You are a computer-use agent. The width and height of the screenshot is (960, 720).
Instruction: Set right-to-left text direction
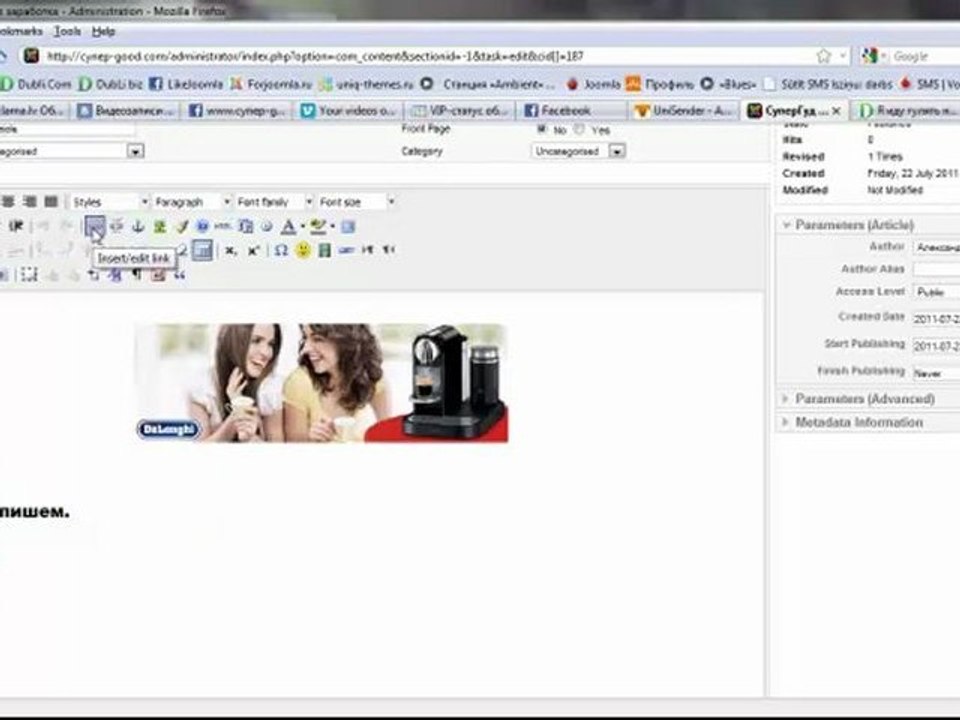tap(389, 250)
